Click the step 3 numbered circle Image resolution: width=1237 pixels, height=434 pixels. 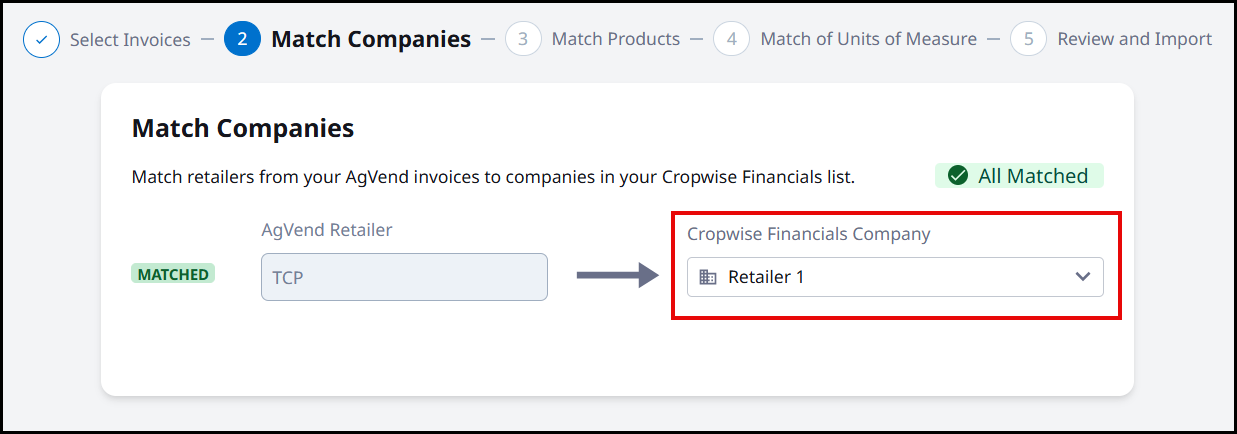(x=523, y=40)
